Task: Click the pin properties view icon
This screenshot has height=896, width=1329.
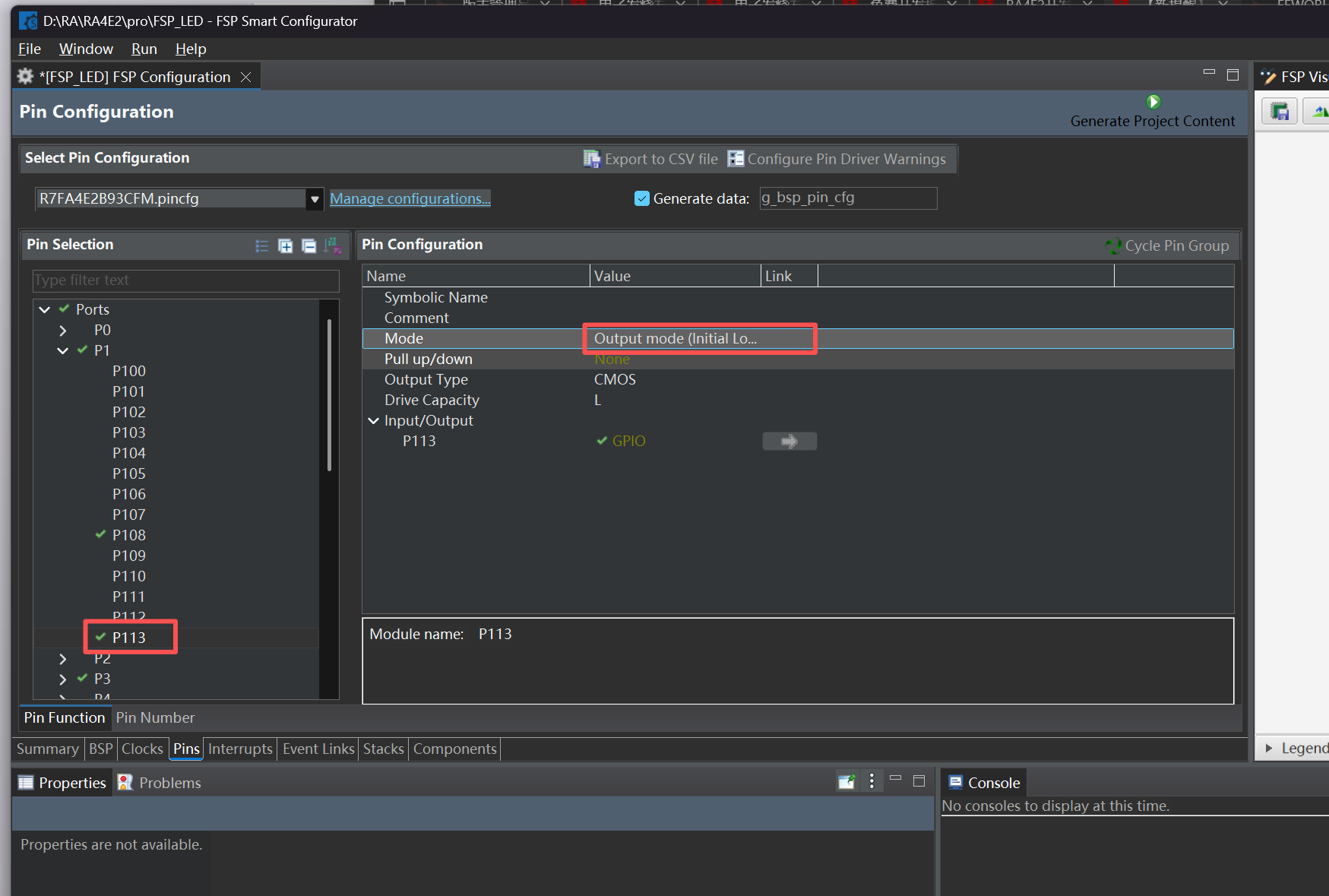Action: click(846, 781)
